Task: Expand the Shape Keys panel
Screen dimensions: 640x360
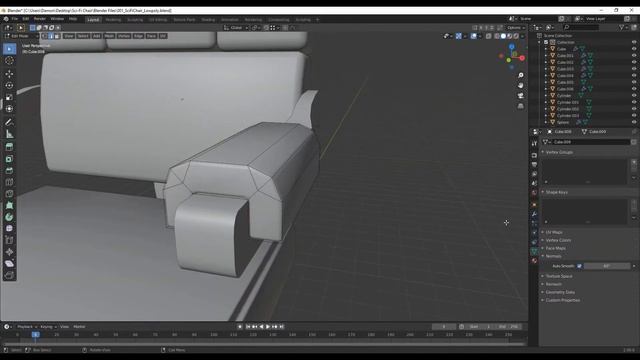Action: tap(557, 192)
